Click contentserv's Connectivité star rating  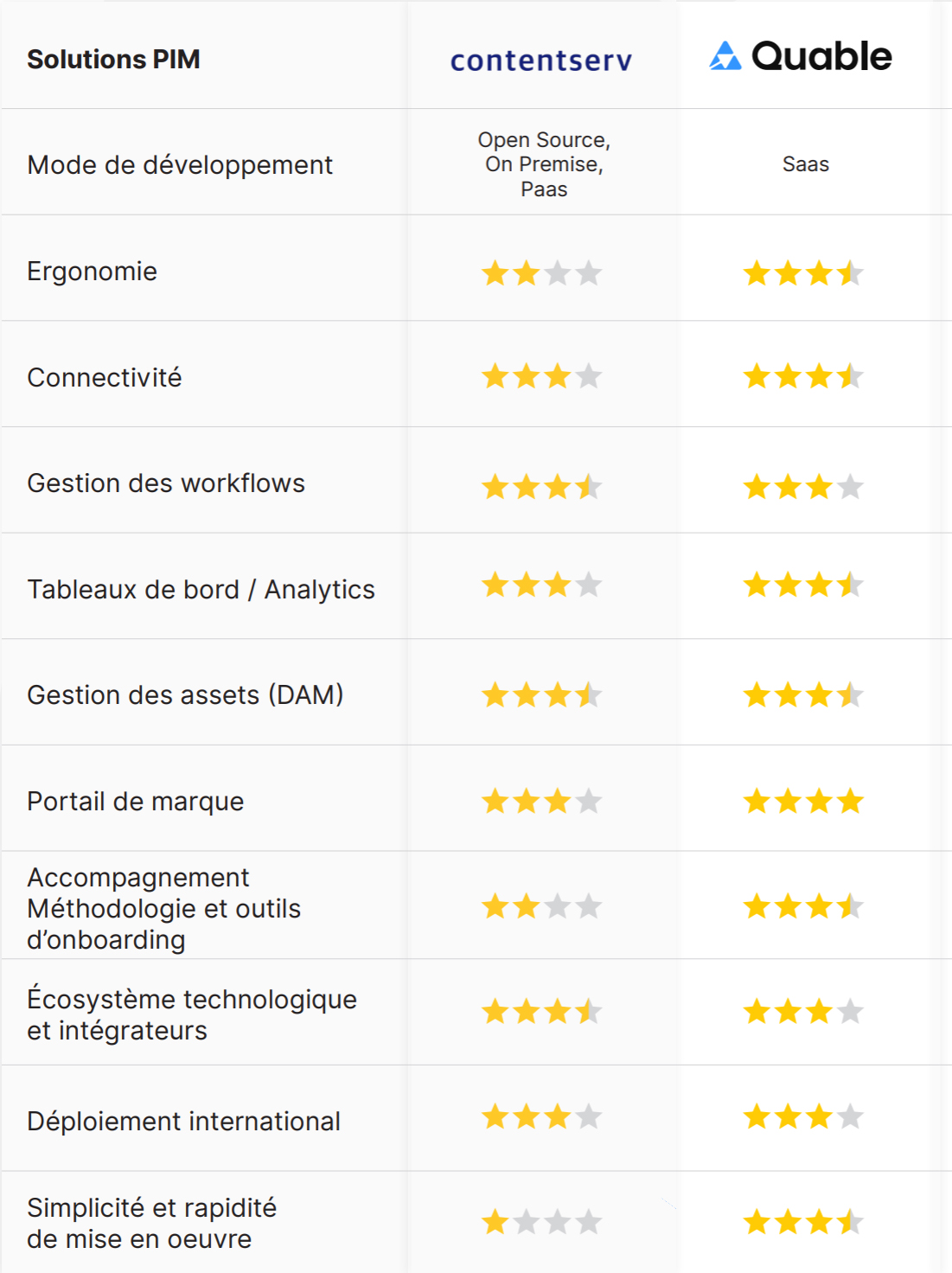click(x=541, y=376)
